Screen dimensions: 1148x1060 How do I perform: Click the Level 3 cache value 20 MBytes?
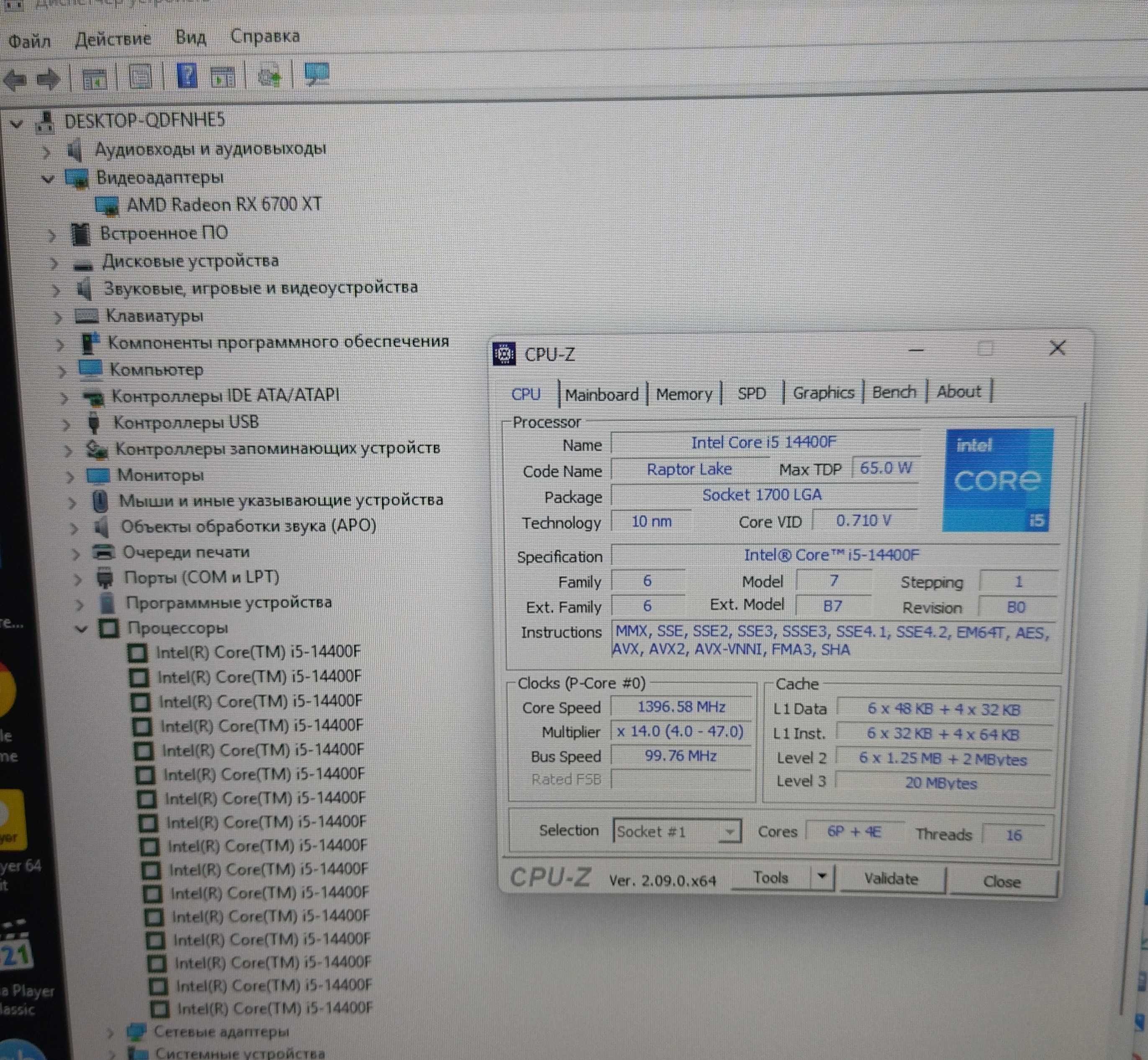pyautogui.click(x=942, y=783)
